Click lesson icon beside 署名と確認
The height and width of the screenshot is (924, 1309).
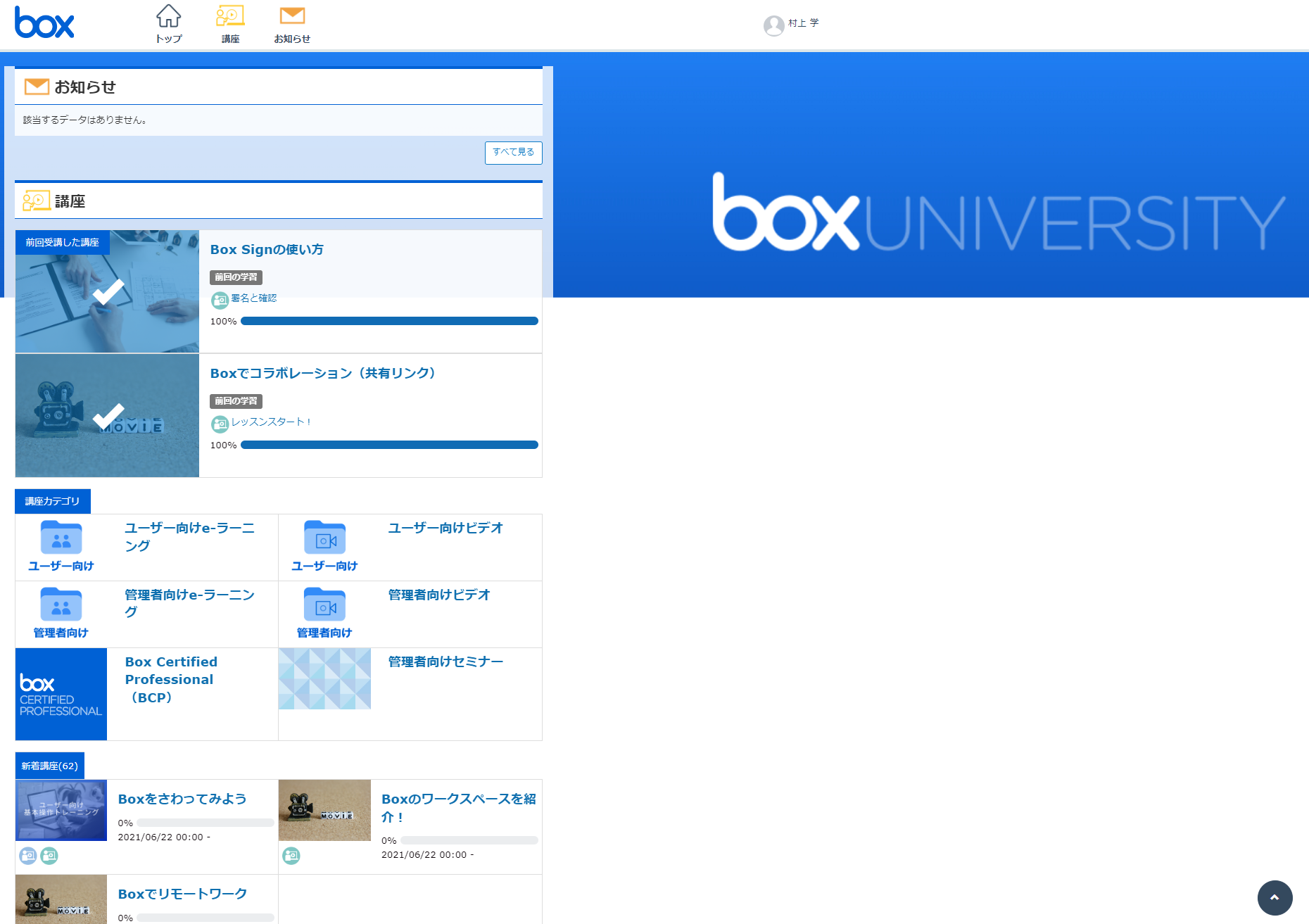[220, 300]
